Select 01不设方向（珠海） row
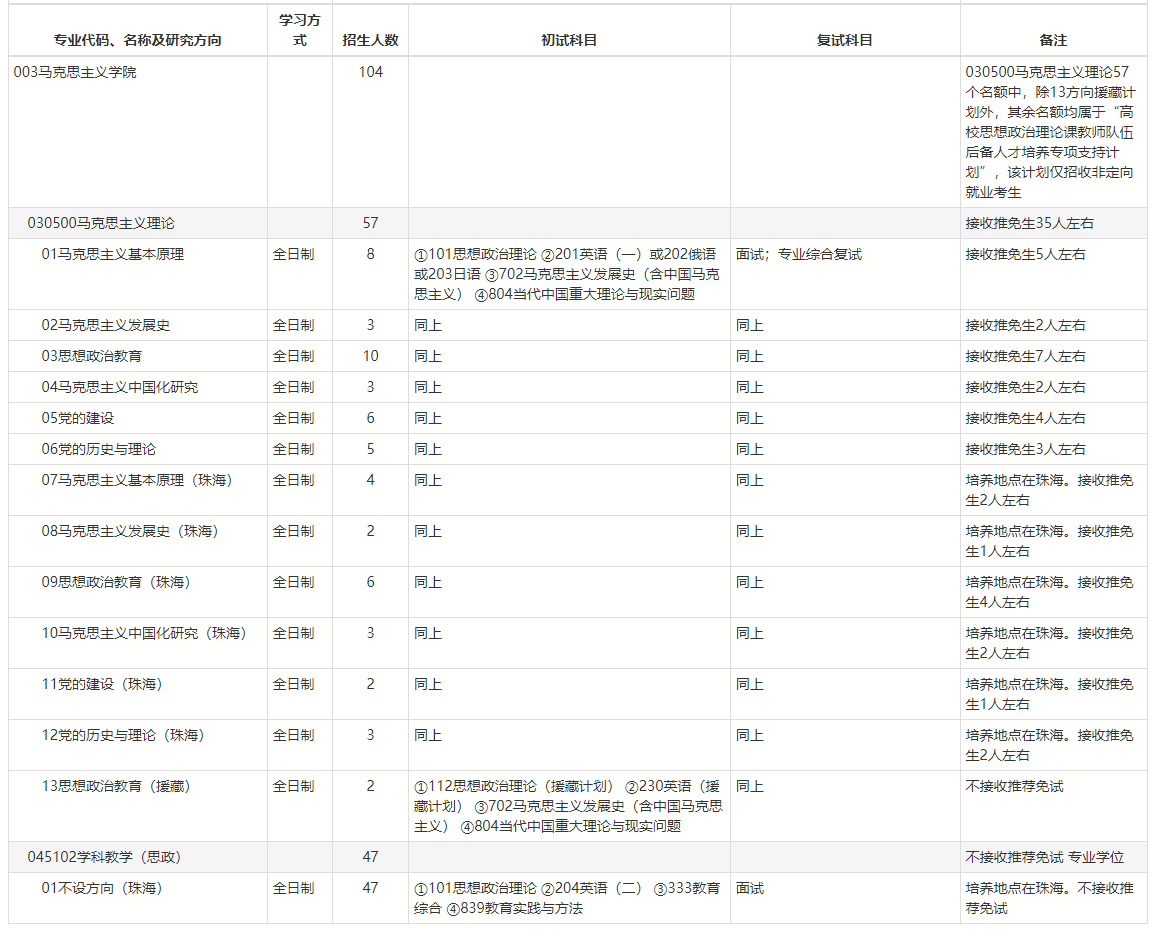Screen dimensions: 1151x934 tap(577, 898)
